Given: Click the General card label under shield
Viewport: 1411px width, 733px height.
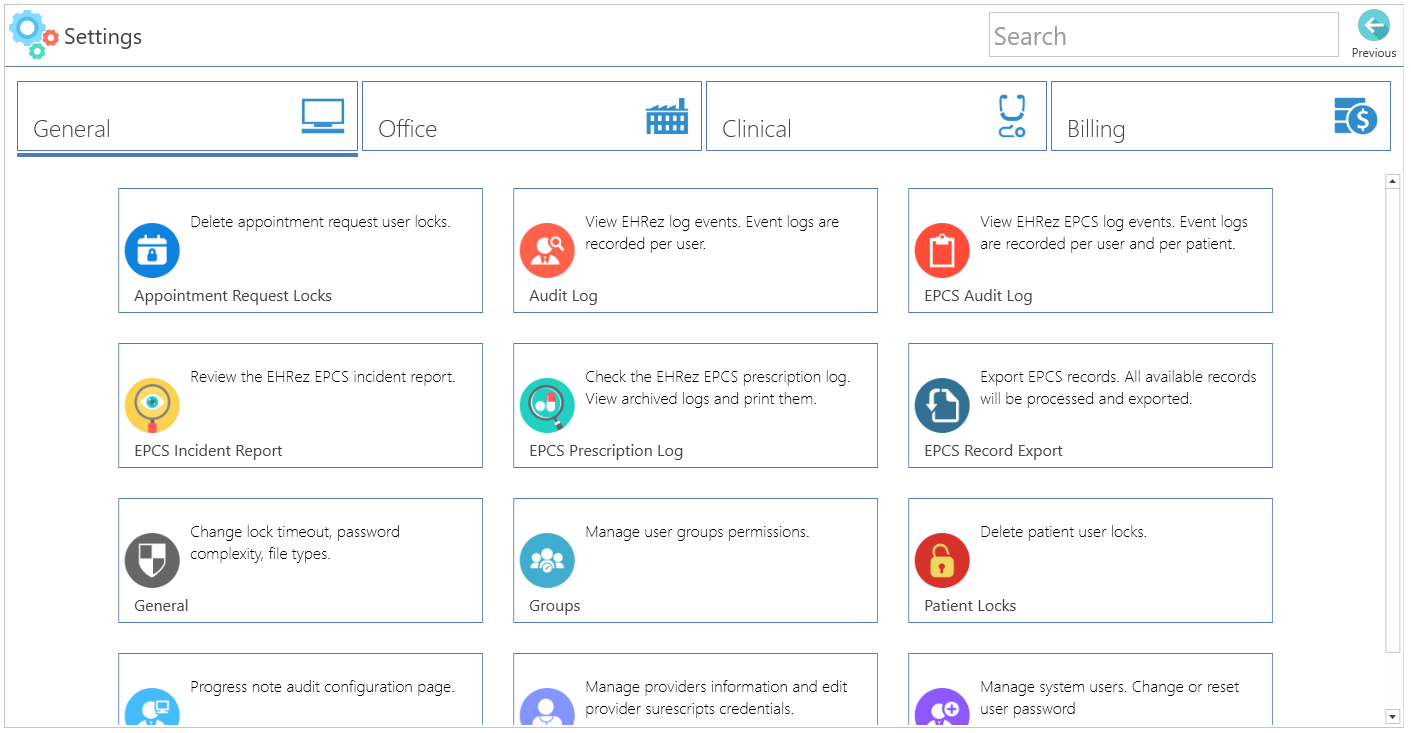Looking at the screenshot, I should point(161,606).
